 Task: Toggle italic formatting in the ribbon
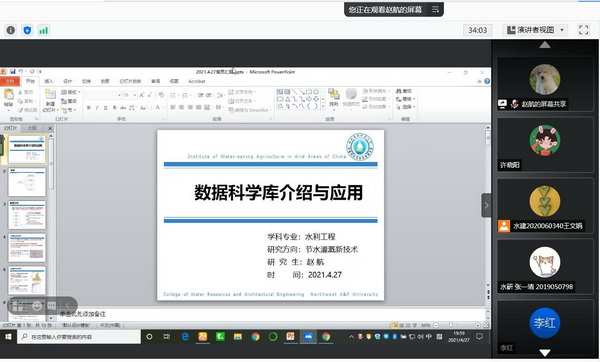pos(97,108)
